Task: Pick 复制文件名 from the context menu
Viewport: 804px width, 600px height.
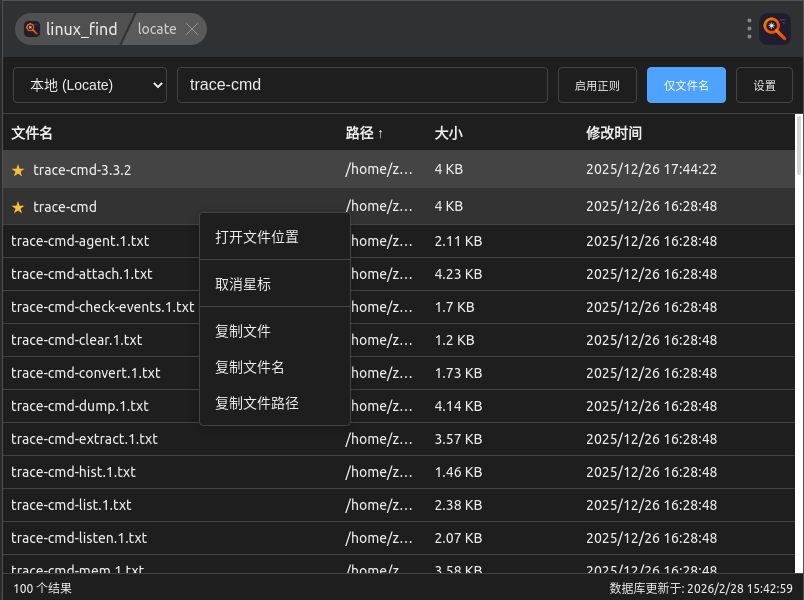Action: pyautogui.click(x=250, y=367)
